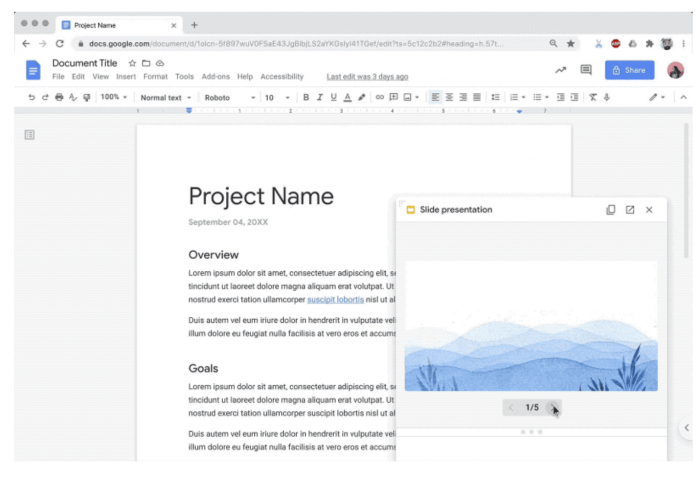The width and height of the screenshot is (700, 478).
Task: Click the print icon in the toolbar
Action: coord(59,97)
